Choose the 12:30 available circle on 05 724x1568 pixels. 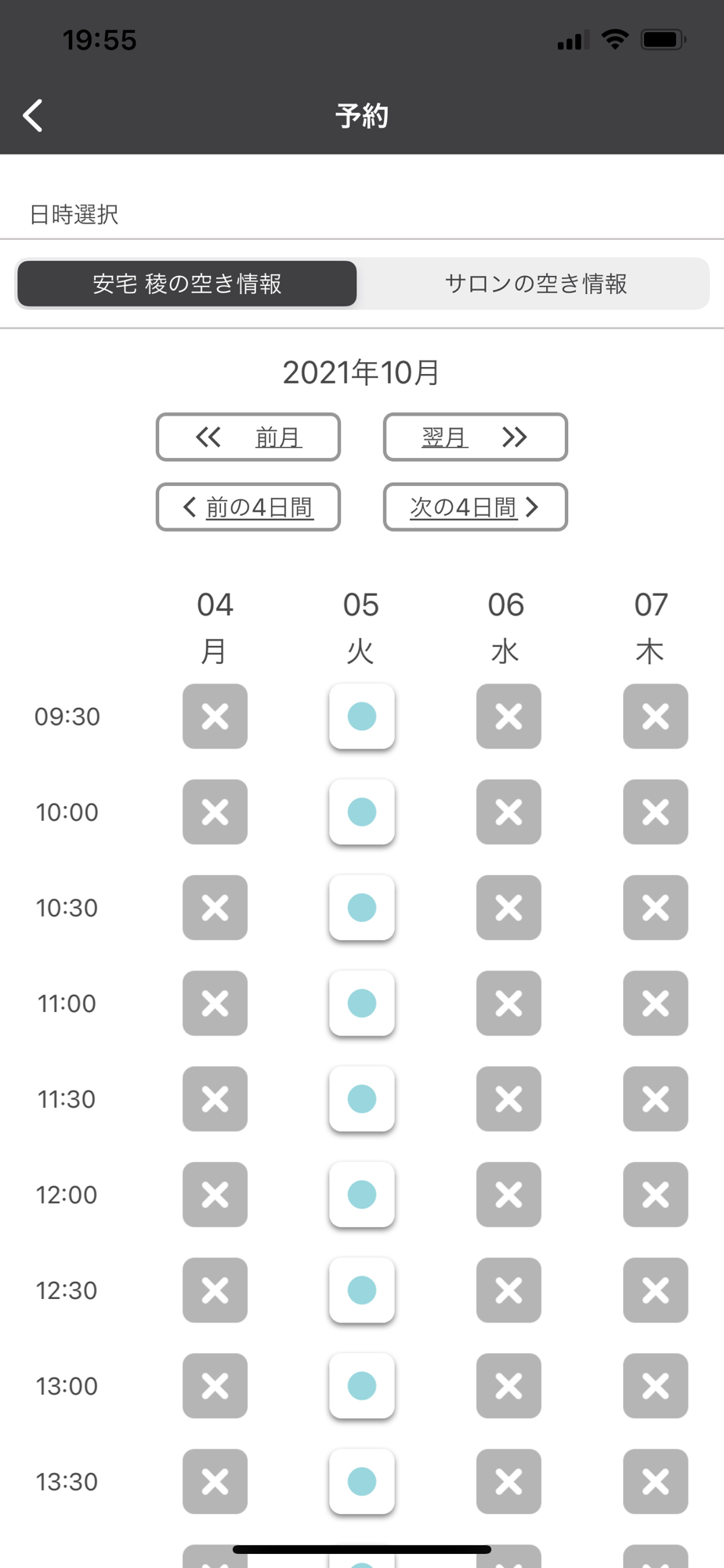click(362, 1290)
